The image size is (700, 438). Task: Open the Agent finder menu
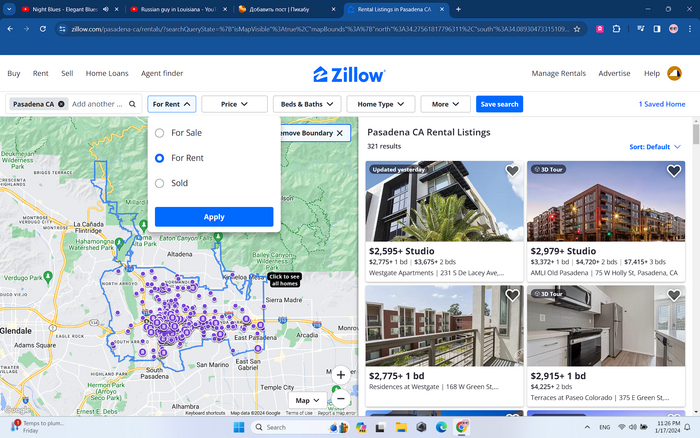coord(162,73)
